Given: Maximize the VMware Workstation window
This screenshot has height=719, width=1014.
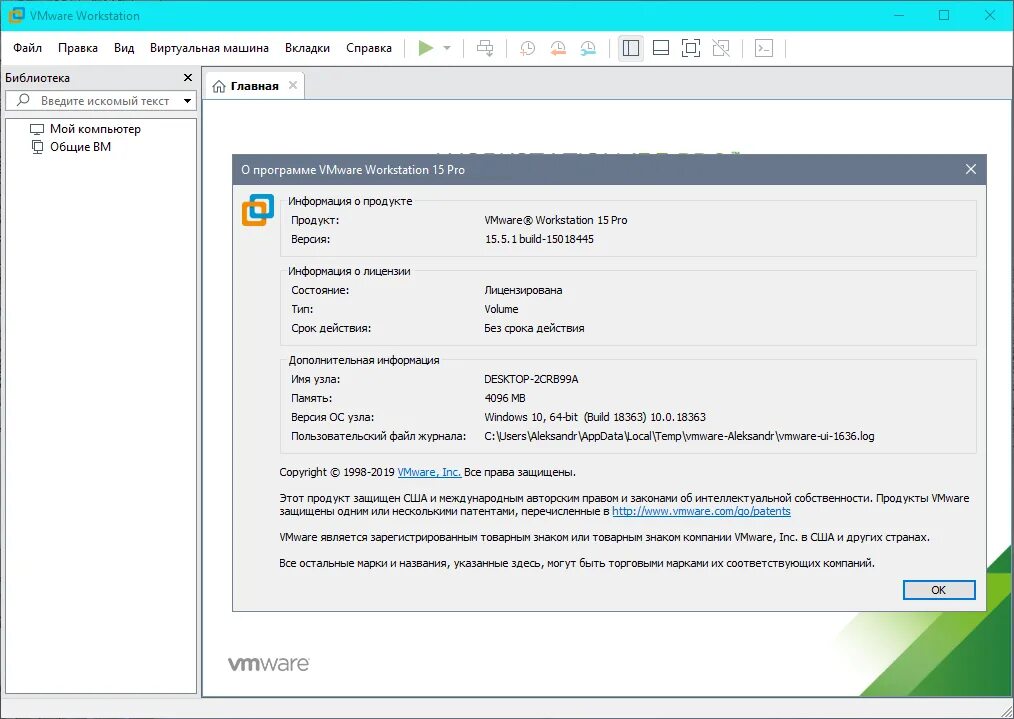Looking at the screenshot, I should click(944, 15).
